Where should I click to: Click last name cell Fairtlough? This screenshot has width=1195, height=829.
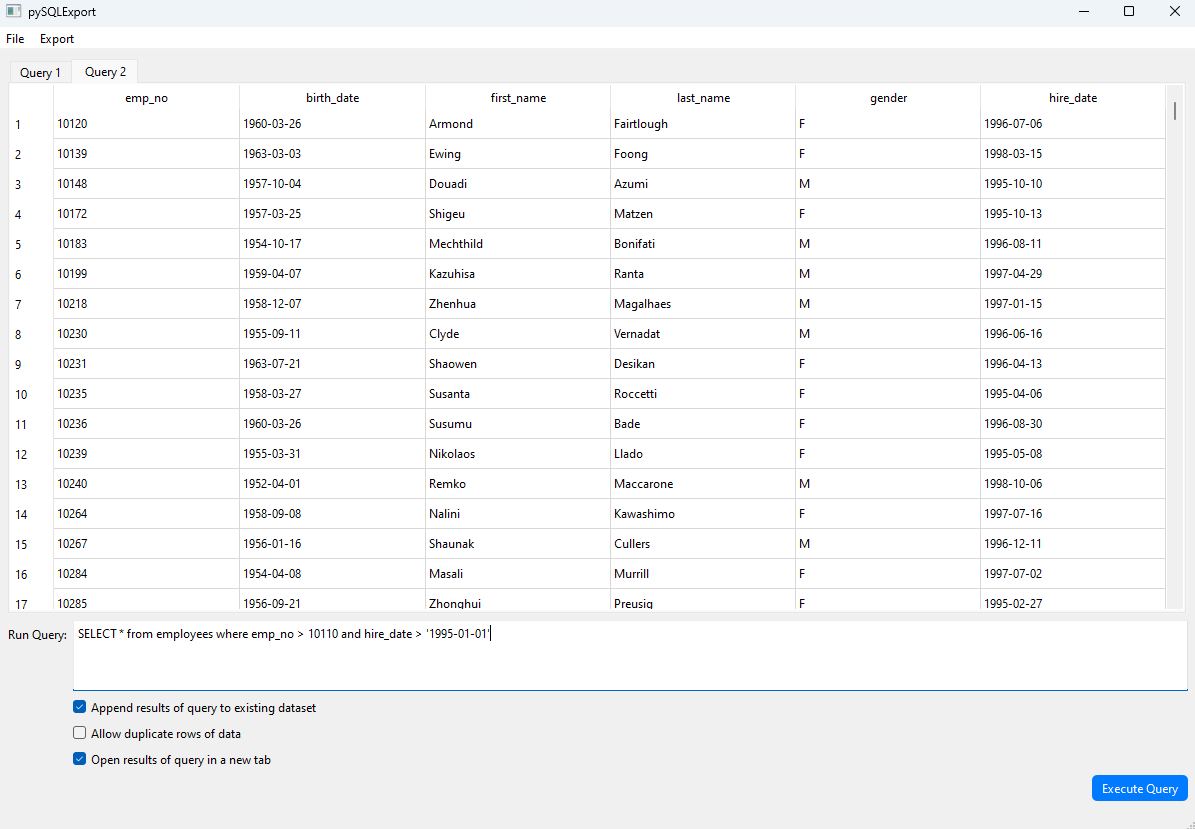[x=703, y=124]
